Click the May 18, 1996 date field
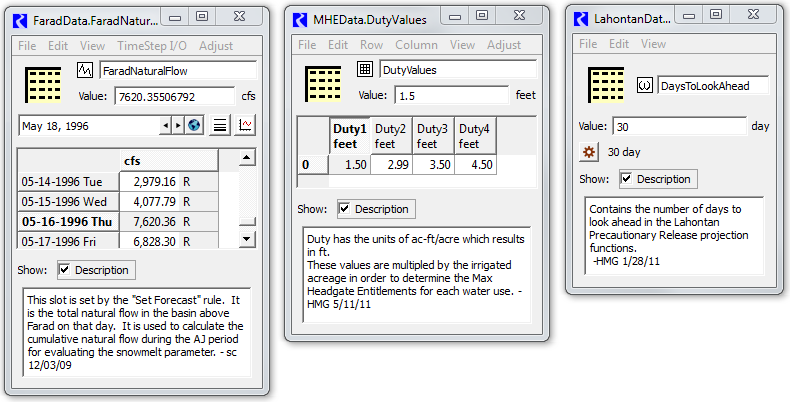 click(90, 126)
